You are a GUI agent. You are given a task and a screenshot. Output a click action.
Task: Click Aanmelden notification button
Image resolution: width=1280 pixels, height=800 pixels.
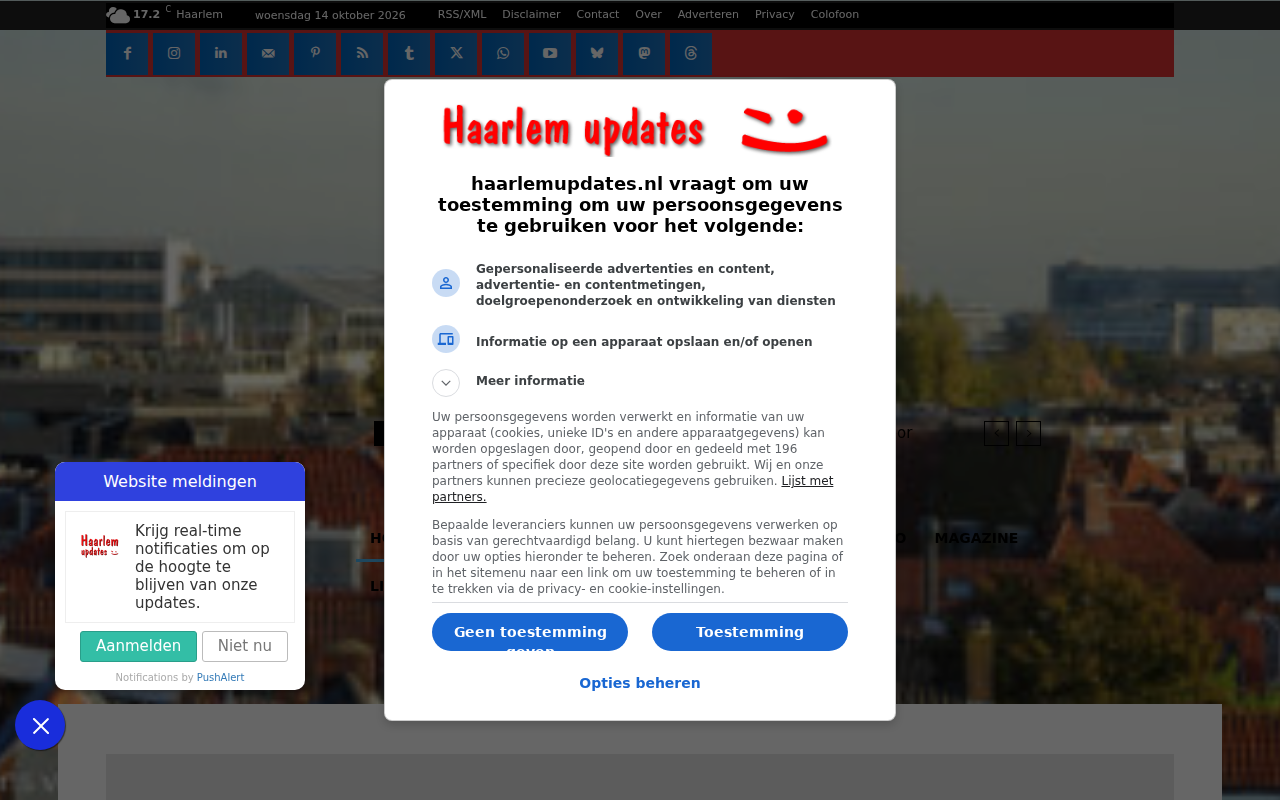(138, 646)
